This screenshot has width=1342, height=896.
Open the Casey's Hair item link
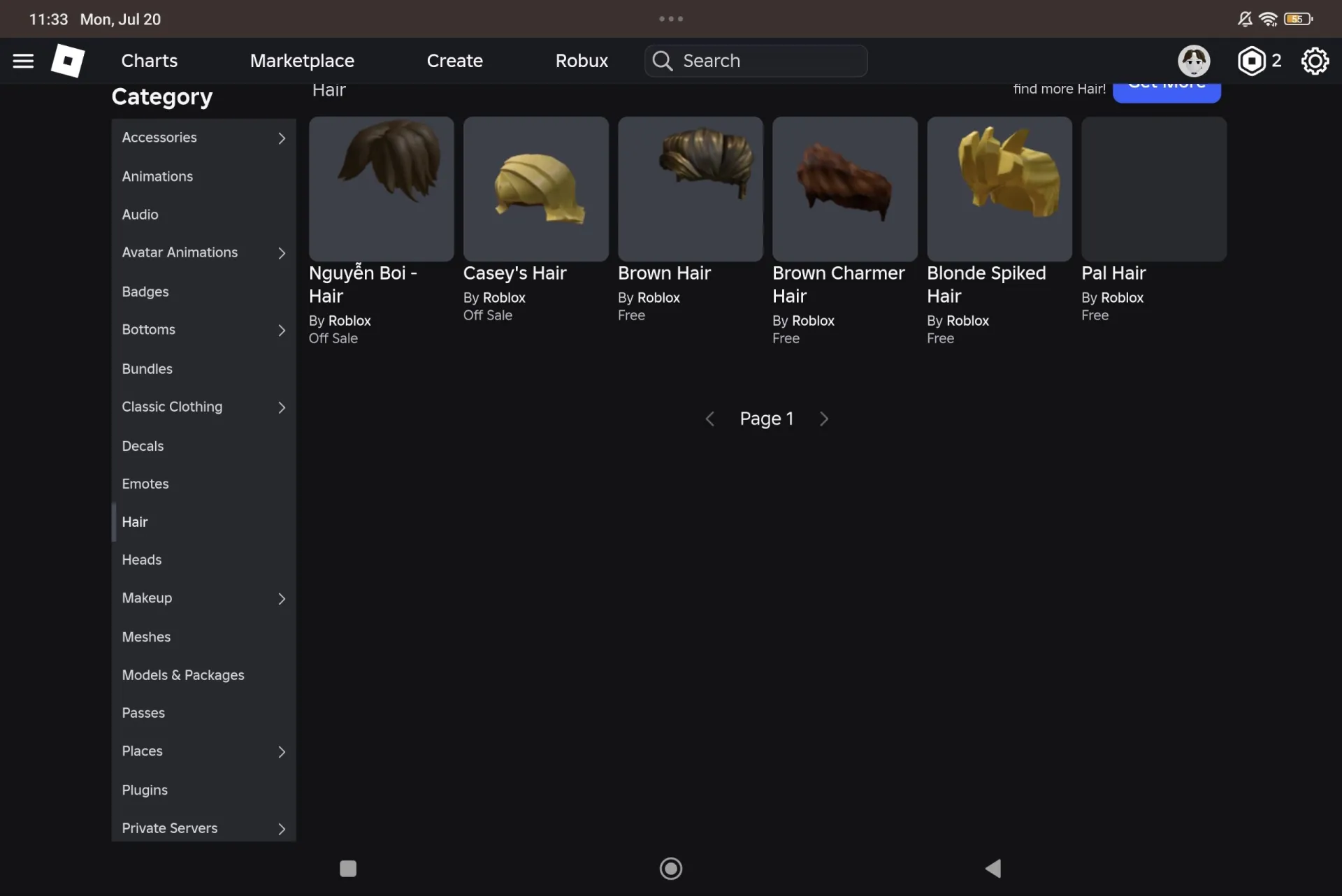[514, 273]
